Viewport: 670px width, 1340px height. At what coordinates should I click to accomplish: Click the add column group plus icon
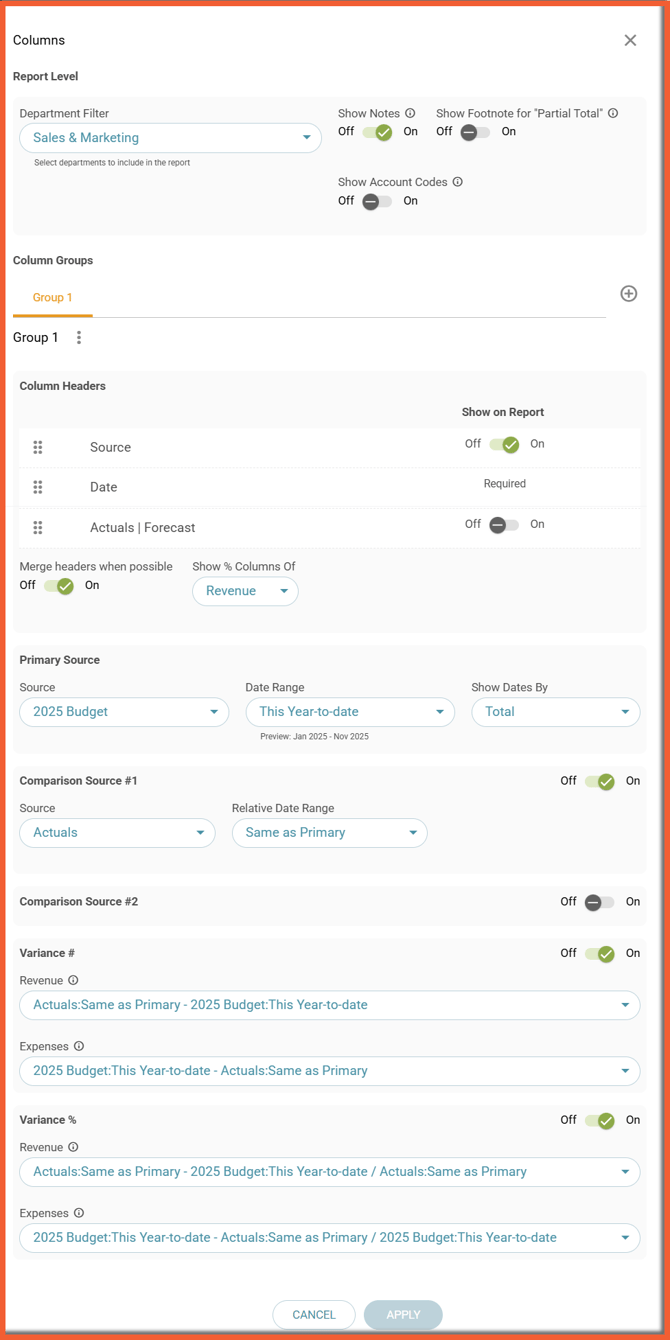tap(628, 293)
